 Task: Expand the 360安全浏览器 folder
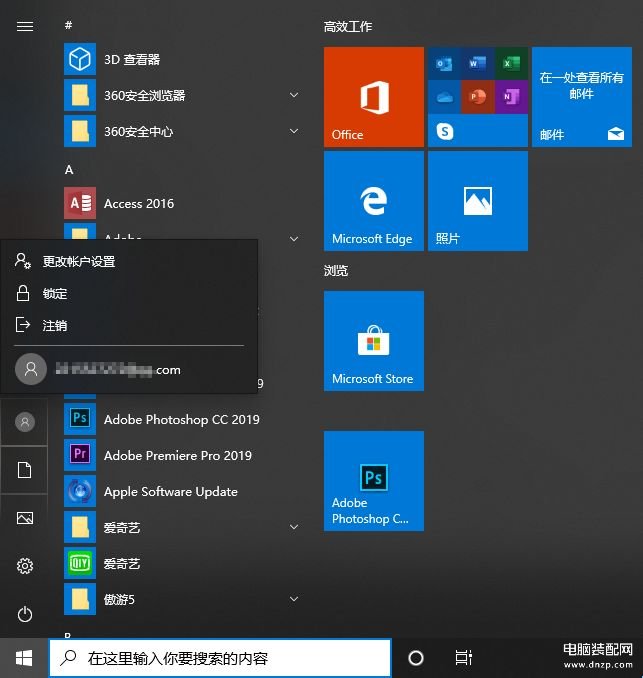(x=294, y=96)
